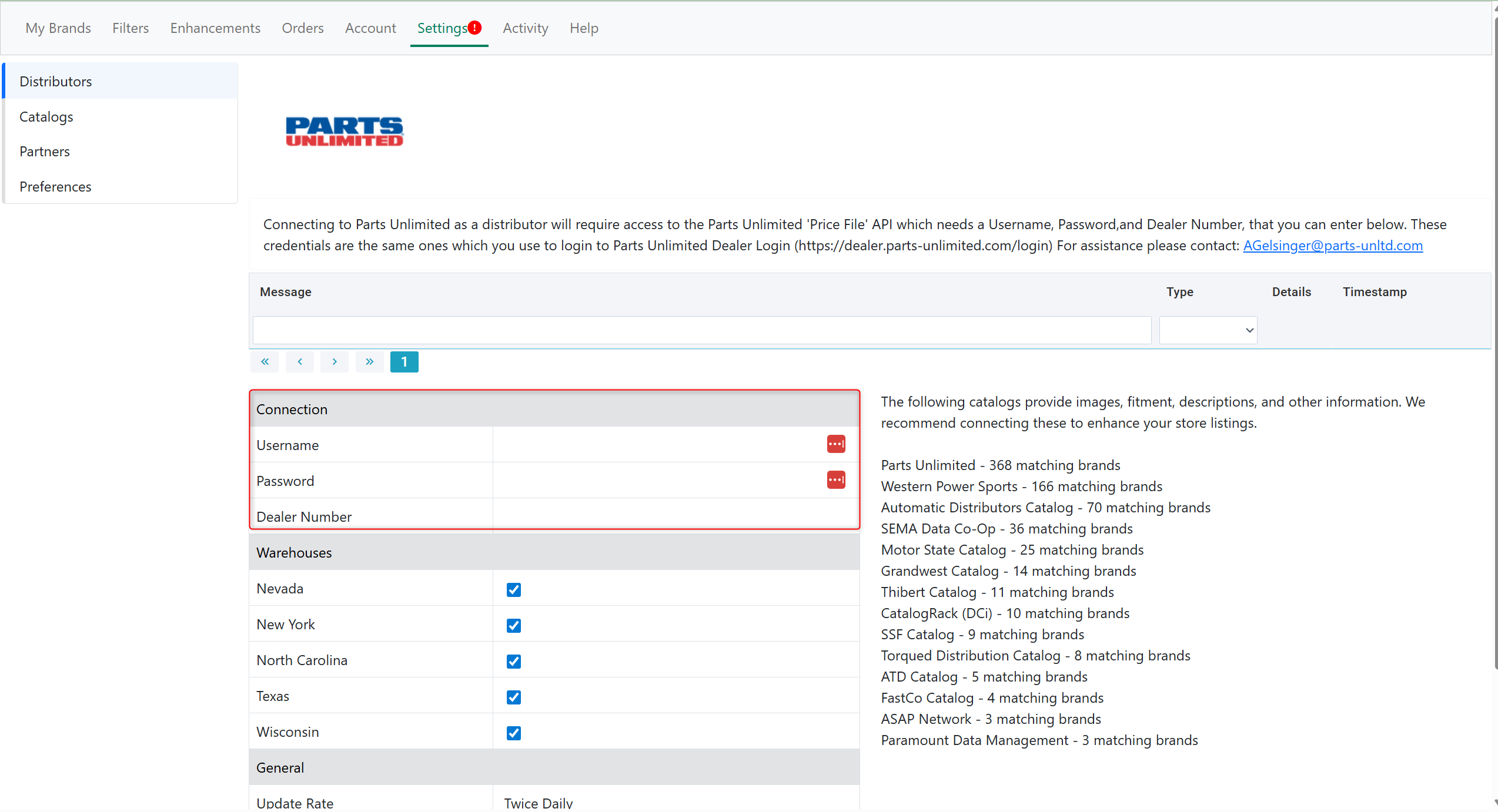Viewport: 1498px width, 812px height.
Task: Open the Type filter dropdown
Action: tap(1208, 330)
